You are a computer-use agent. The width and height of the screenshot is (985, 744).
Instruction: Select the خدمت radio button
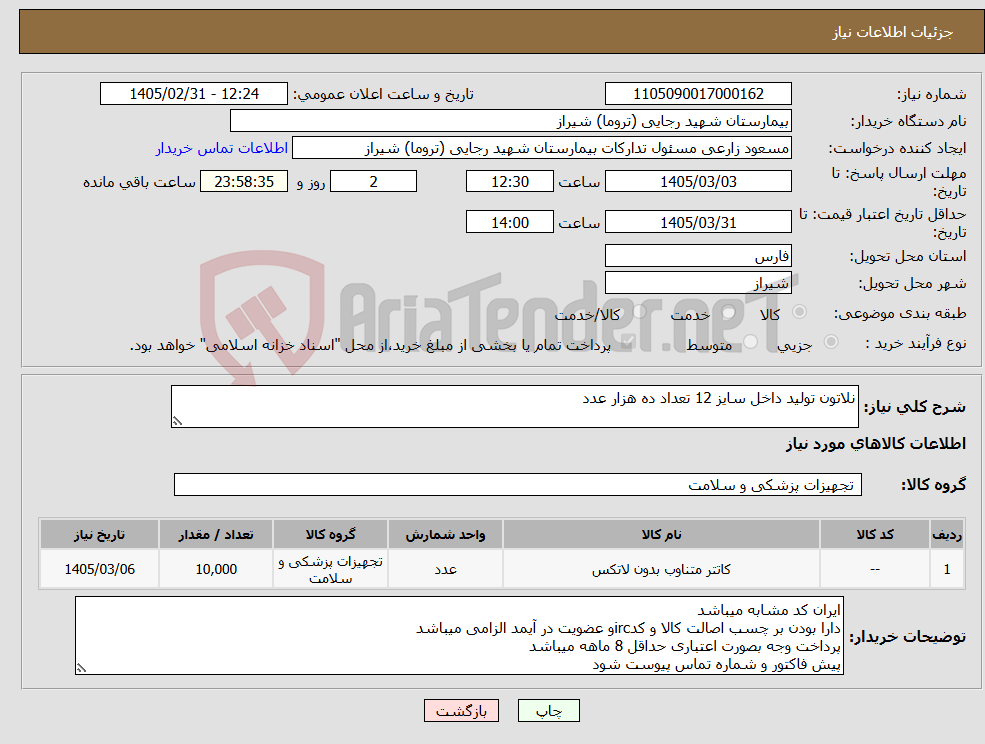(729, 312)
